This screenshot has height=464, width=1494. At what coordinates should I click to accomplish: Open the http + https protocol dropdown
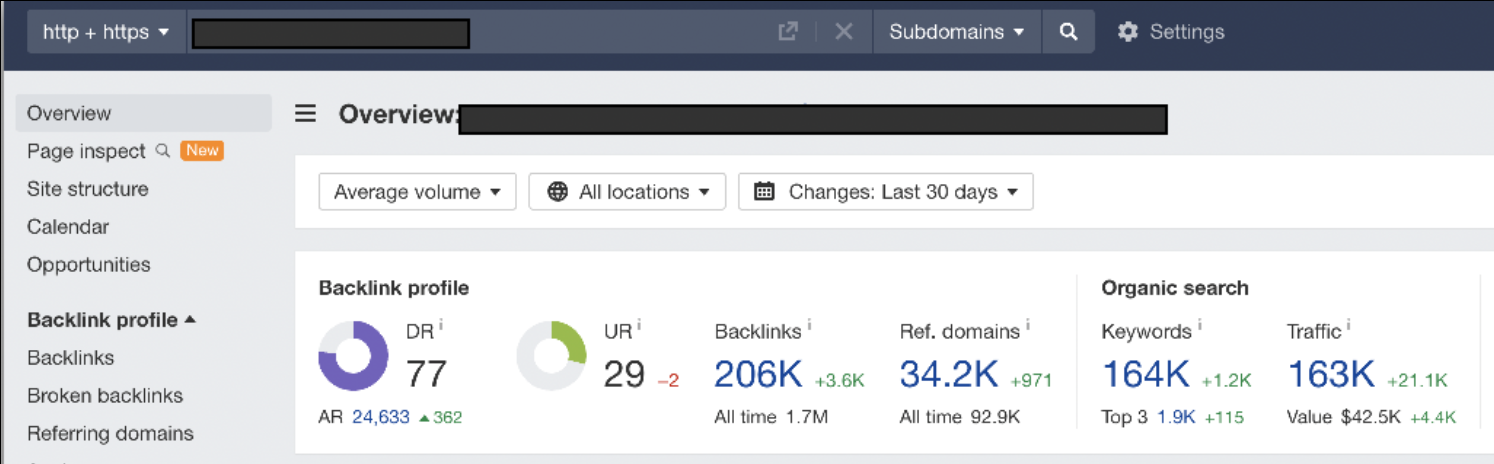(x=106, y=32)
